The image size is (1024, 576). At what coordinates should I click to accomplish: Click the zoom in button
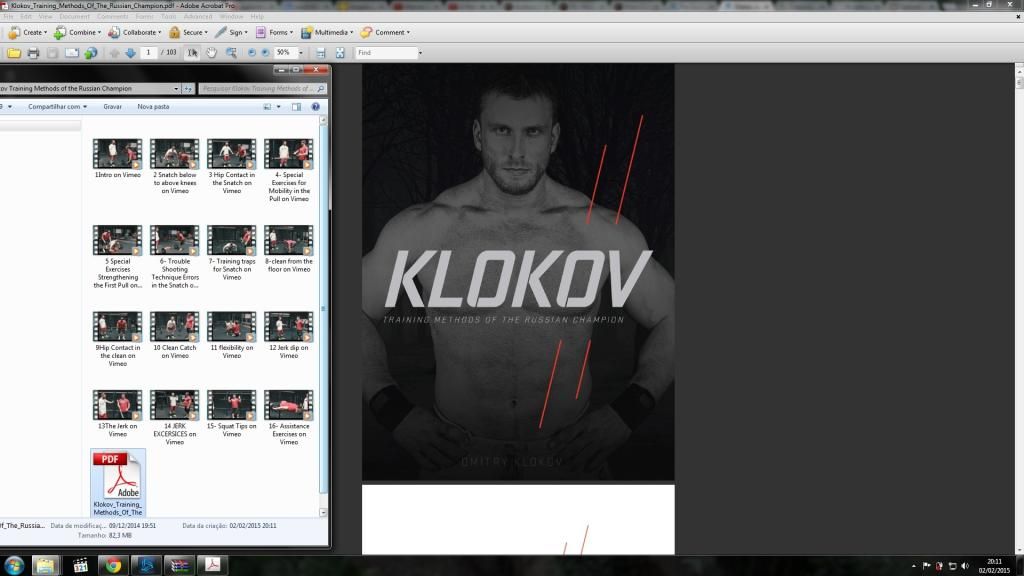(x=265, y=53)
